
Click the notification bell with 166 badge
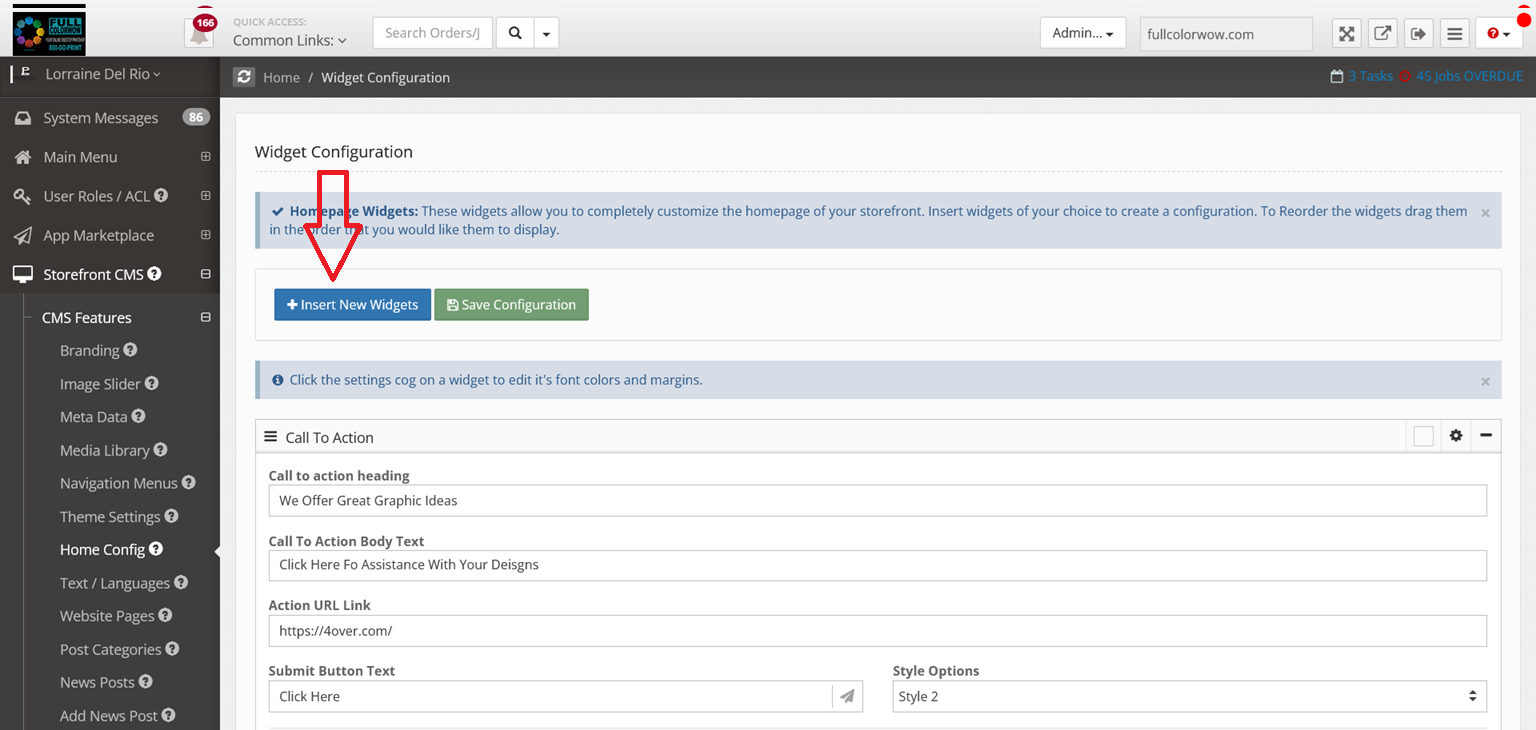point(201,33)
